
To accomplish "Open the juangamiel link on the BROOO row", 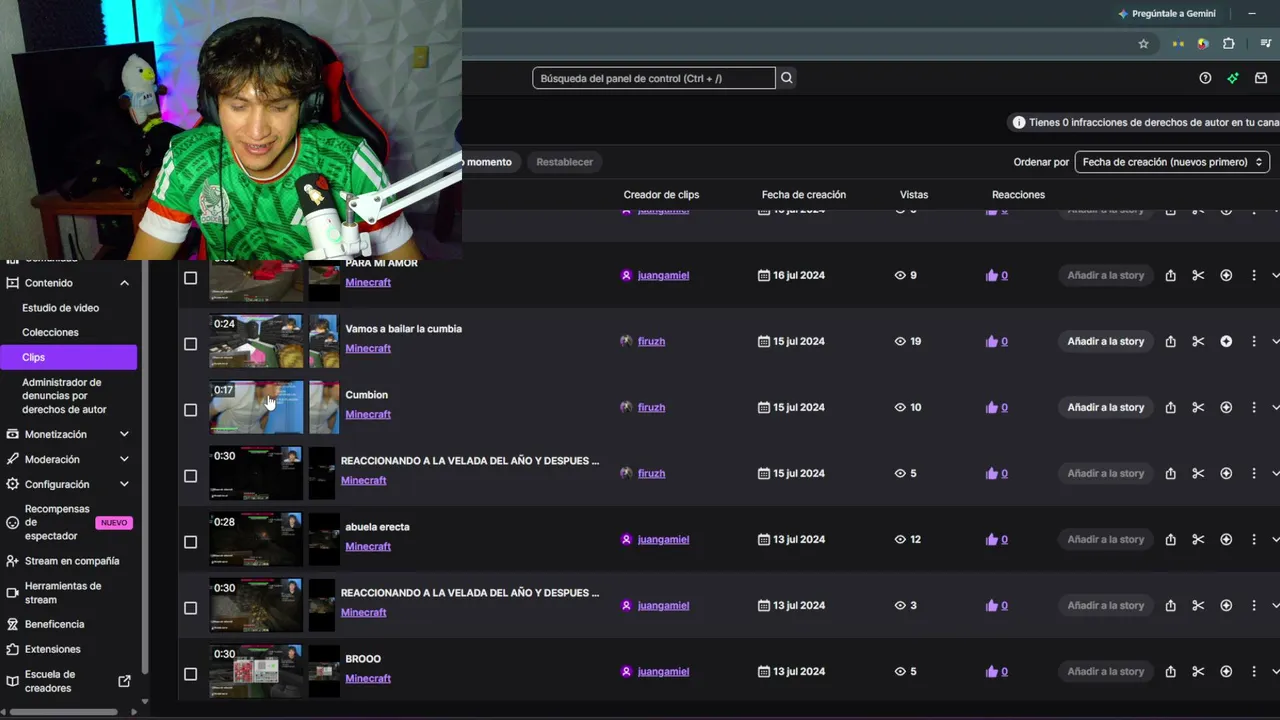I will pos(663,671).
